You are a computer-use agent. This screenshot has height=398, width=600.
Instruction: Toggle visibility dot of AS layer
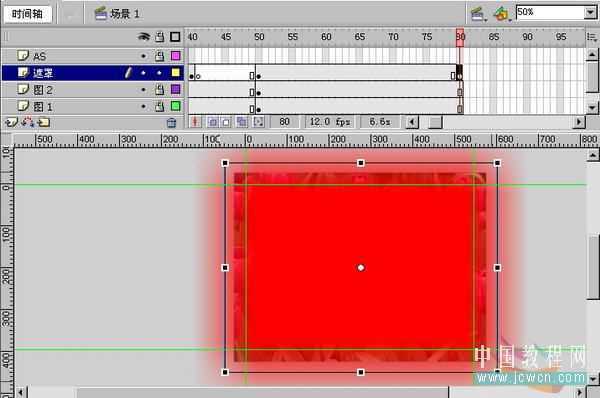[x=143, y=56]
